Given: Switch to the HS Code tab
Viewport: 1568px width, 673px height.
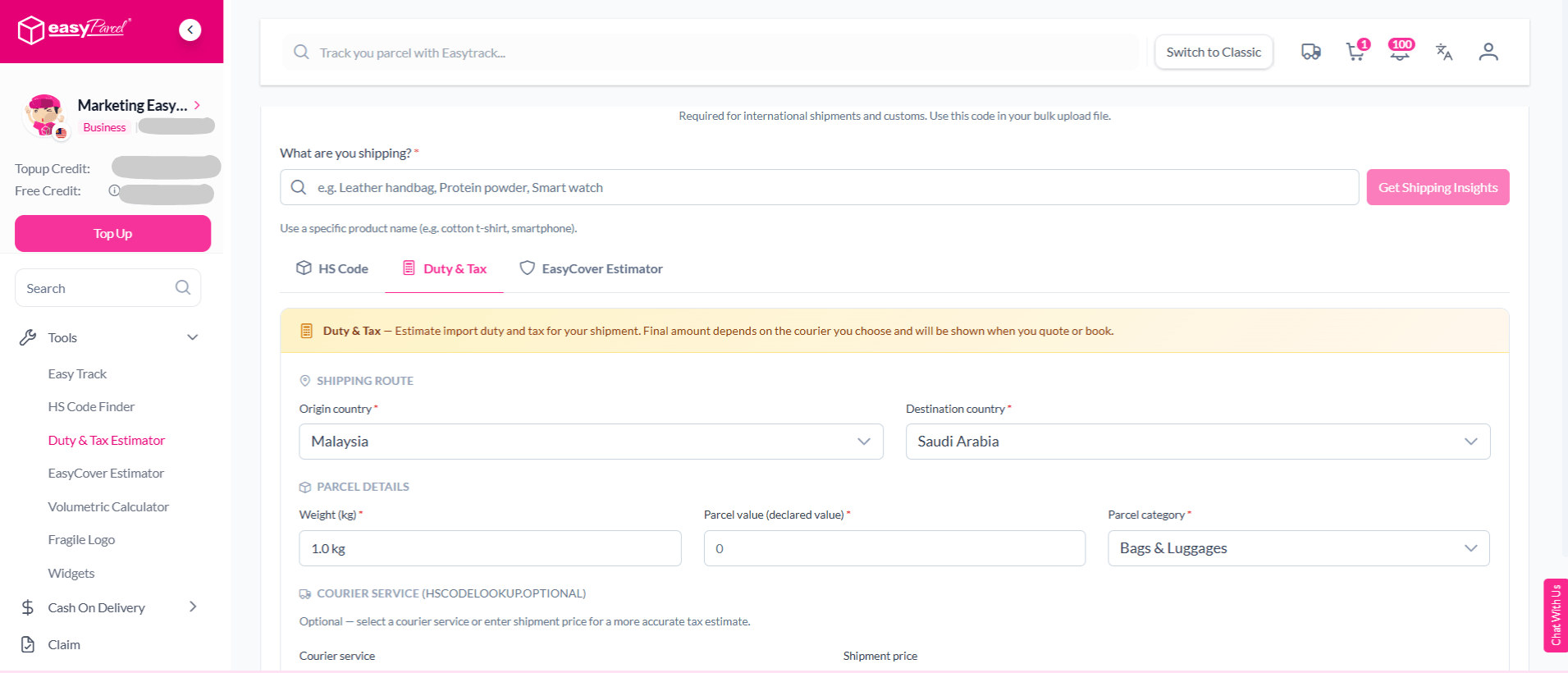Looking at the screenshot, I should click(x=332, y=268).
